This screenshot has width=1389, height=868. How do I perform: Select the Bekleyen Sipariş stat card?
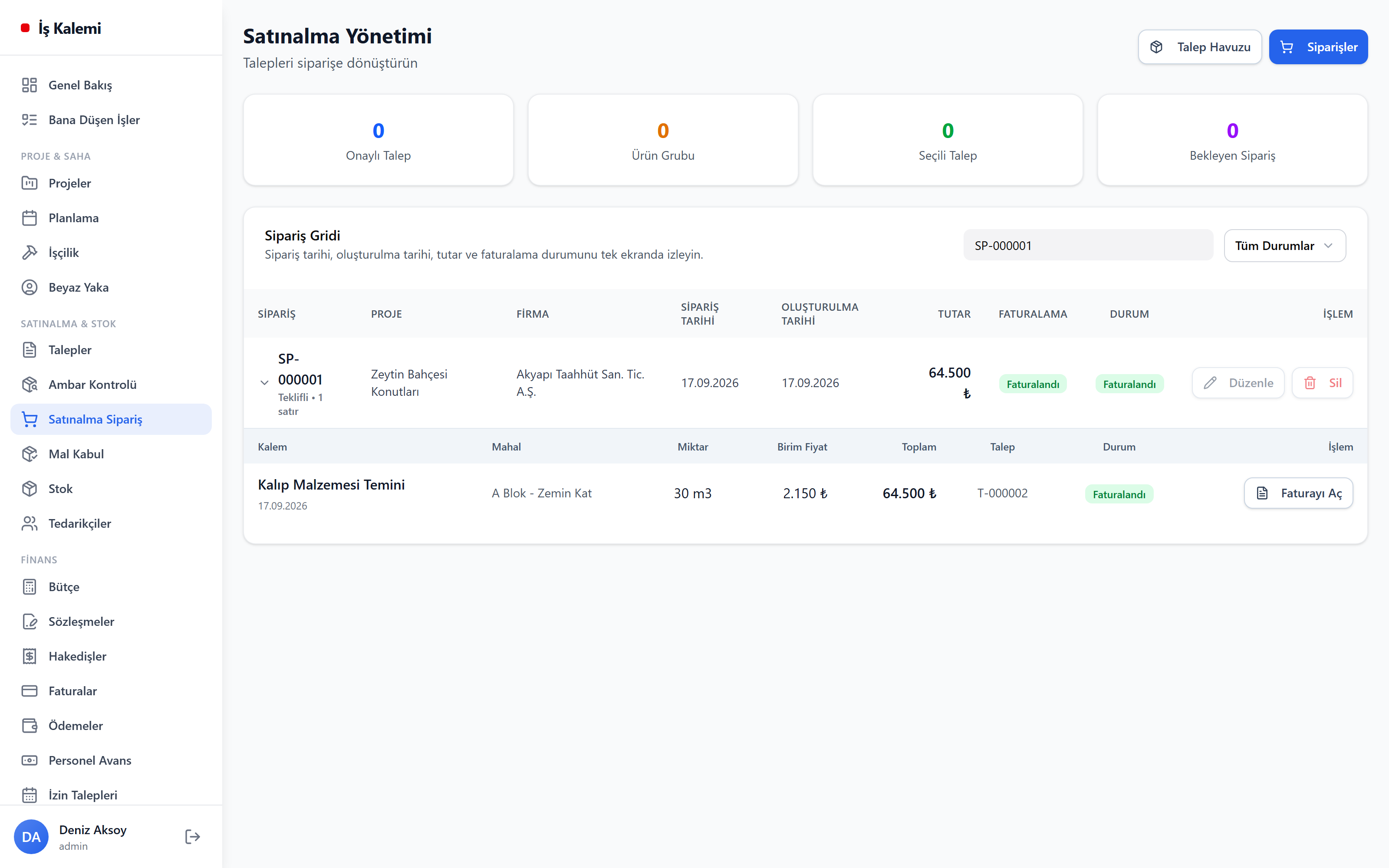[x=1232, y=140]
